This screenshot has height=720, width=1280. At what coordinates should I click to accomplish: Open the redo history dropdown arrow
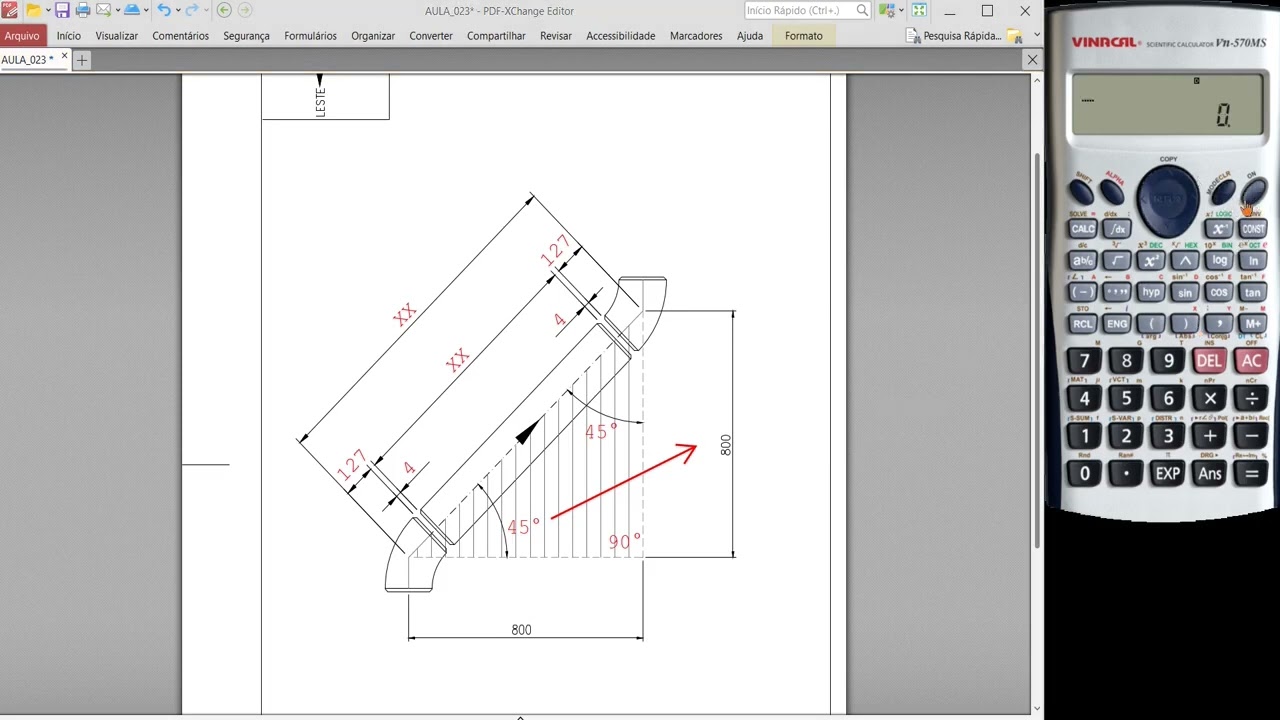click(x=206, y=10)
